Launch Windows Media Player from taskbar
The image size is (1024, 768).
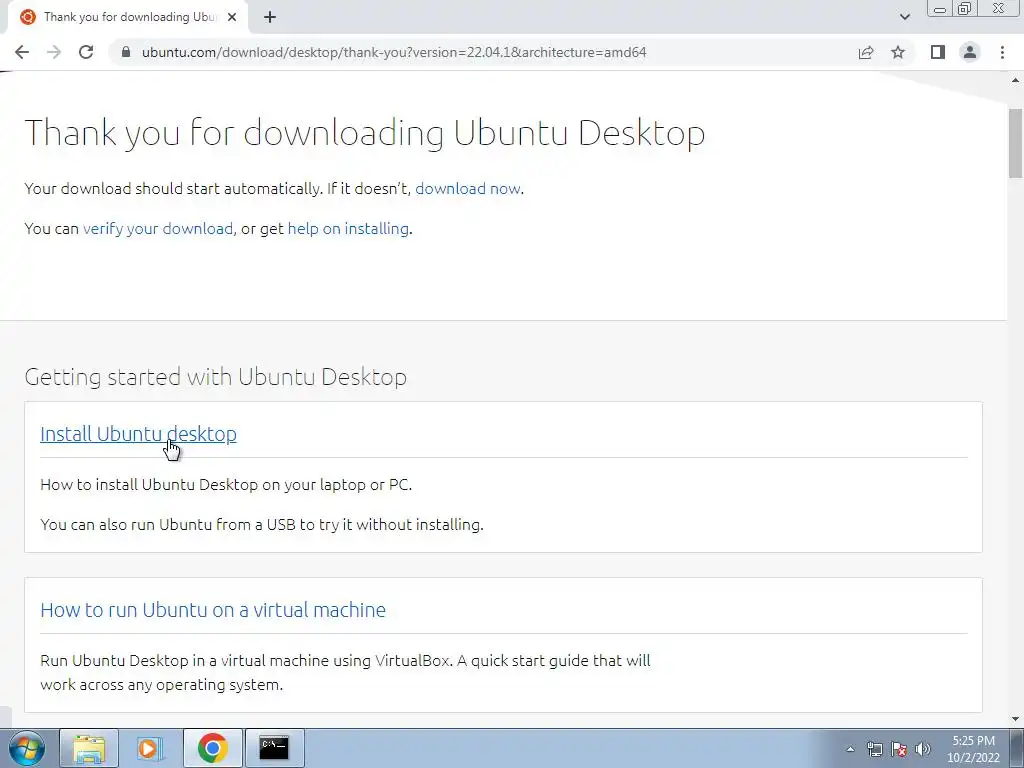click(x=149, y=748)
